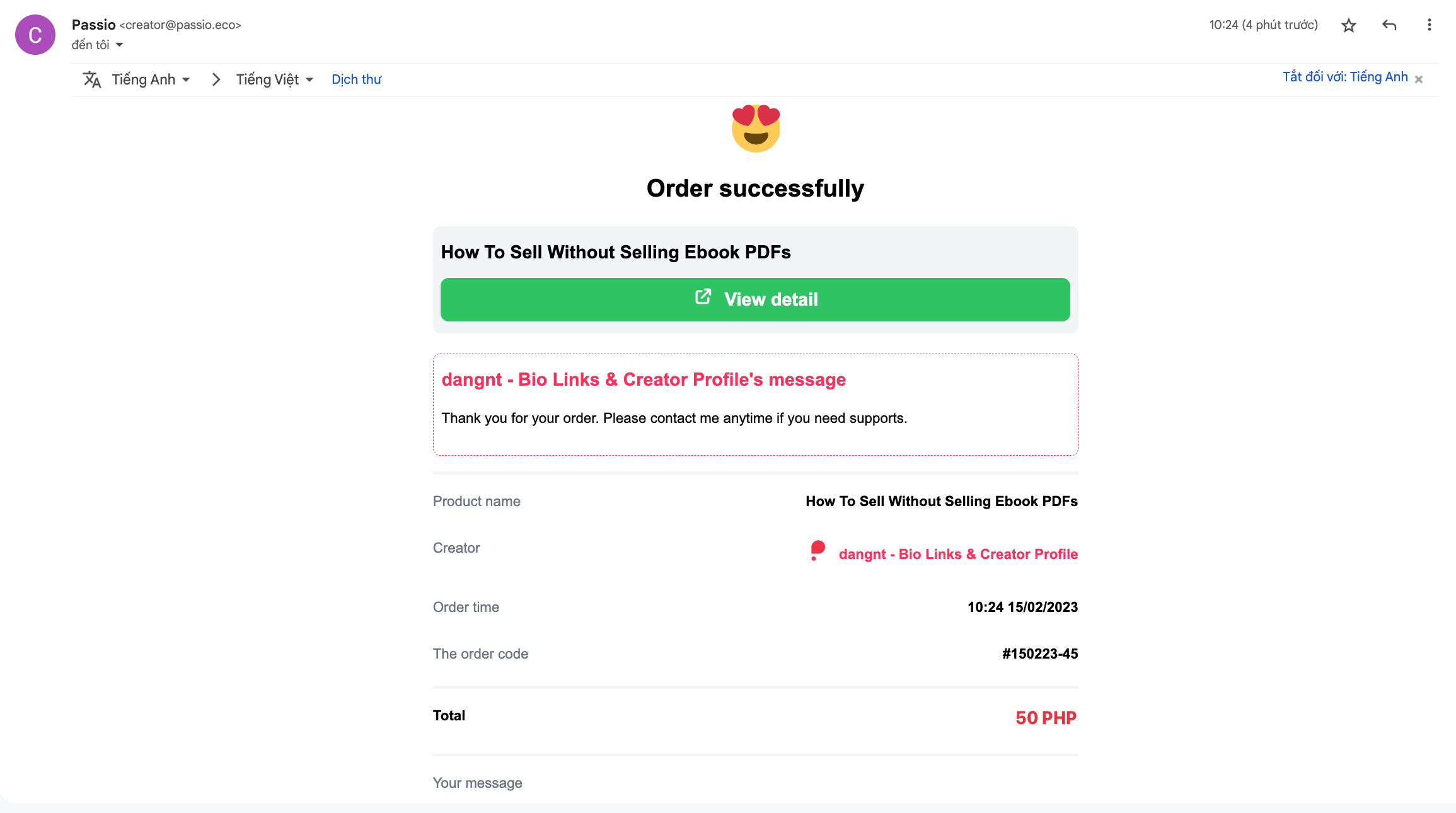
Task: Click the red Passio creator logo icon
Action: 818,550
